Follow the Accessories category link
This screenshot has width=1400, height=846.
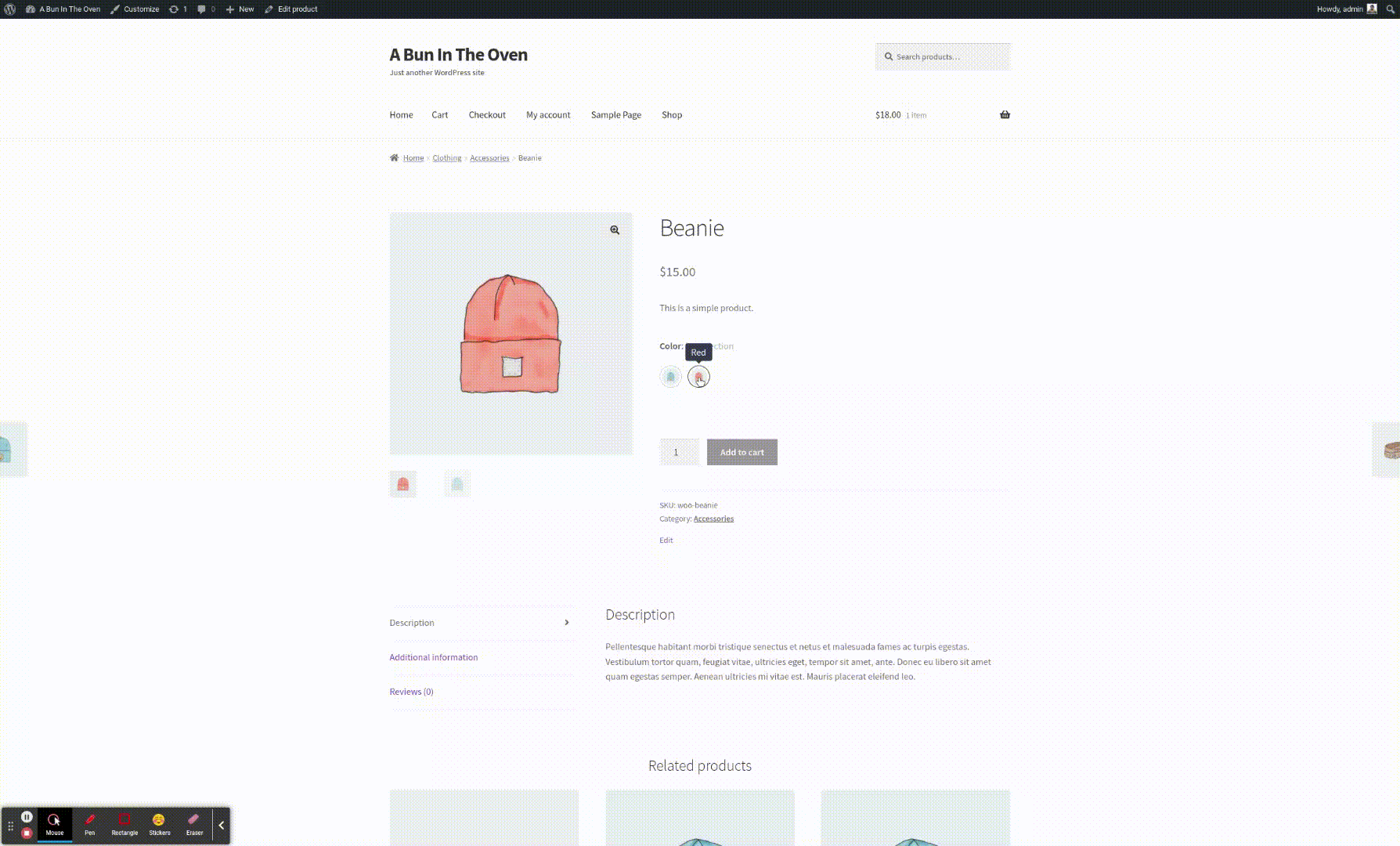pyautogui.click(x=713, y=519)
